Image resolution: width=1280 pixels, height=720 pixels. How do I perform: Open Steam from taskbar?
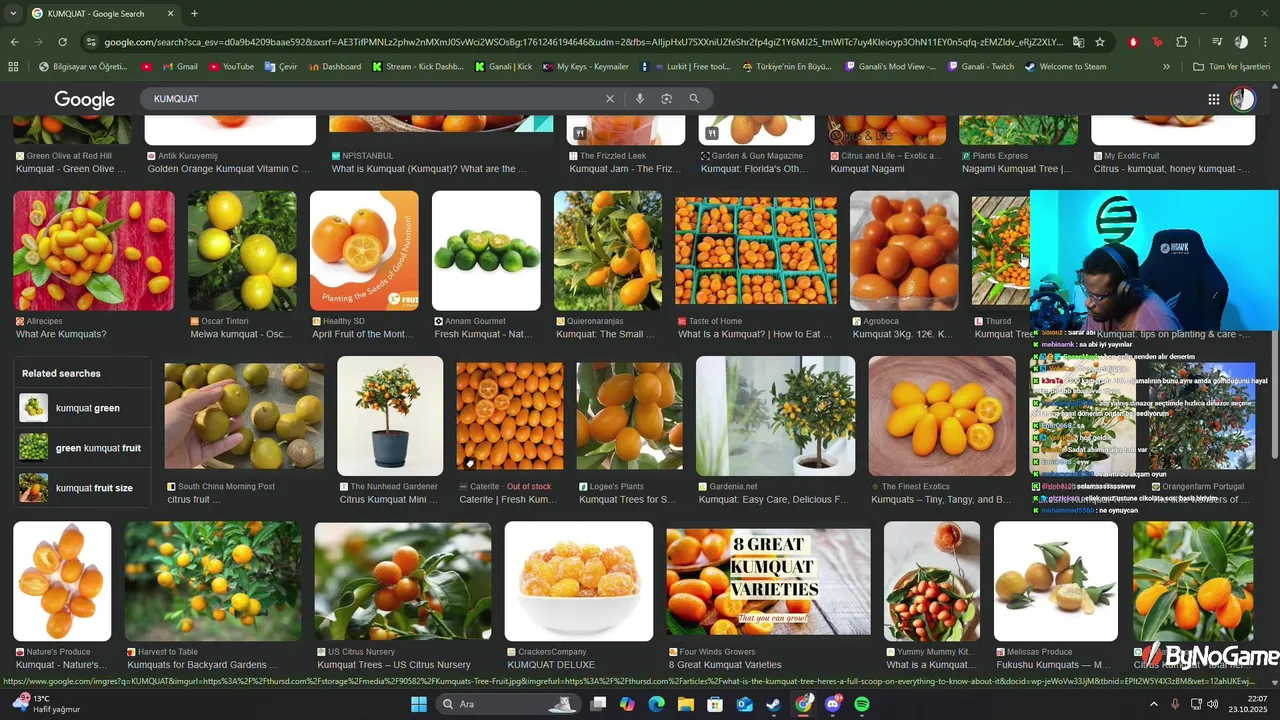(773, 704)
